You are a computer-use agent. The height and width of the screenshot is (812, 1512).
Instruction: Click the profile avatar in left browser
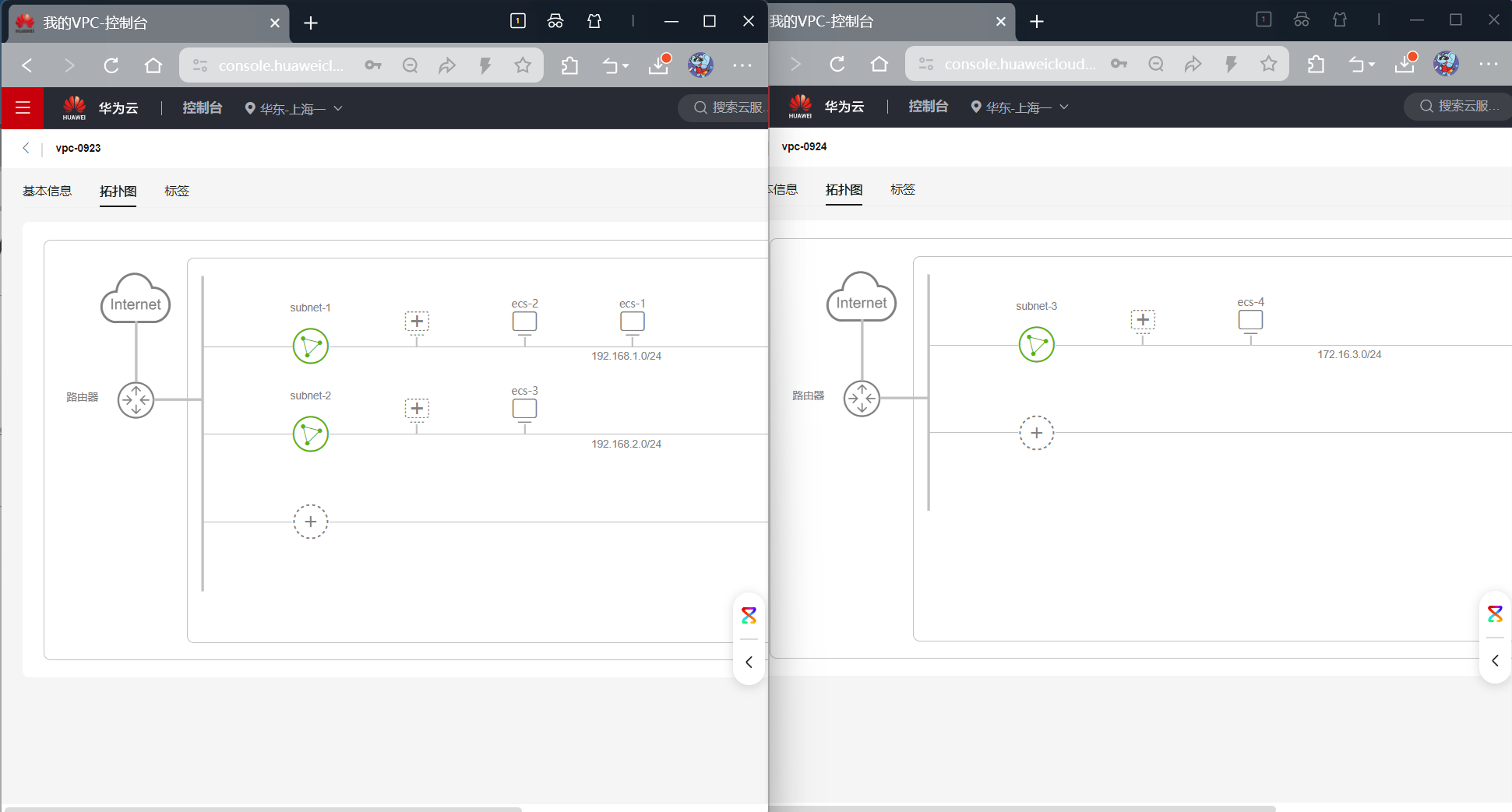pyautogui.click(x=700, y=65)
